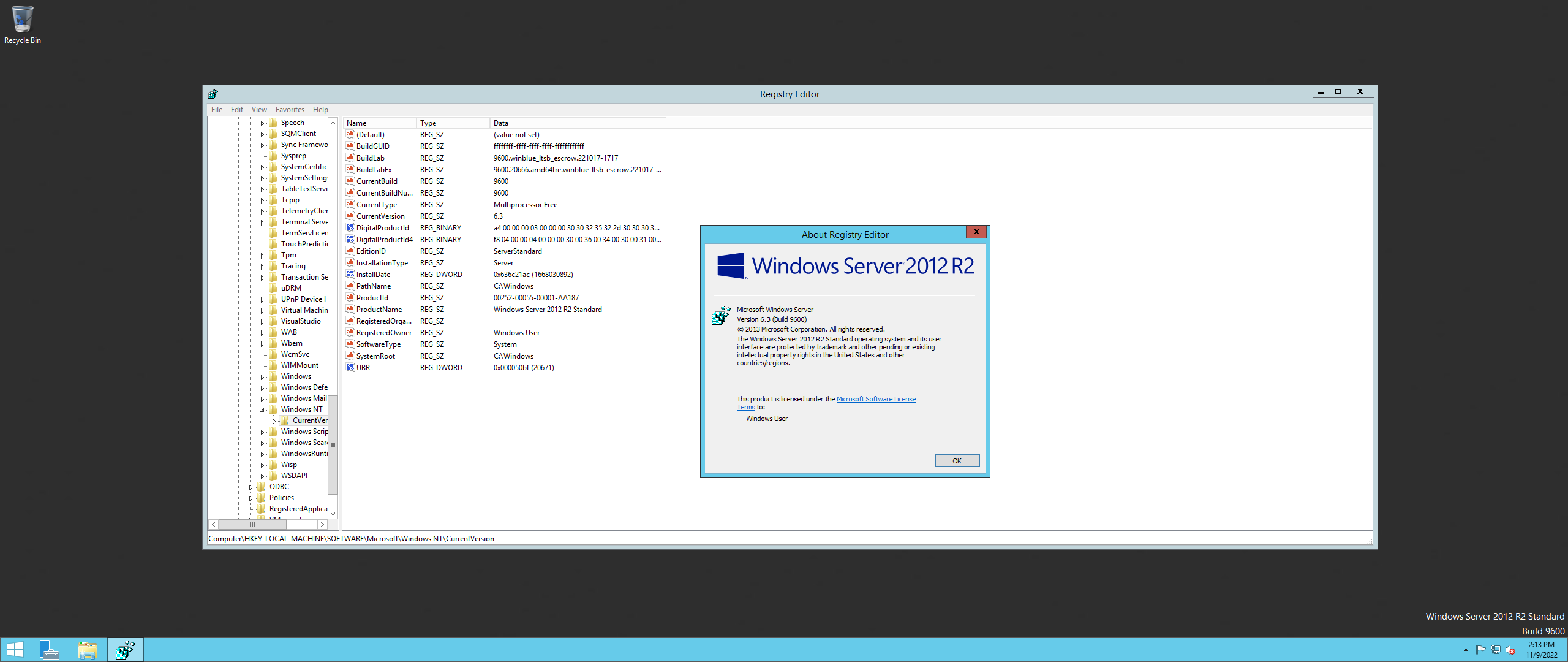
Task: Open the File menu
Action: tap(217, 109)
